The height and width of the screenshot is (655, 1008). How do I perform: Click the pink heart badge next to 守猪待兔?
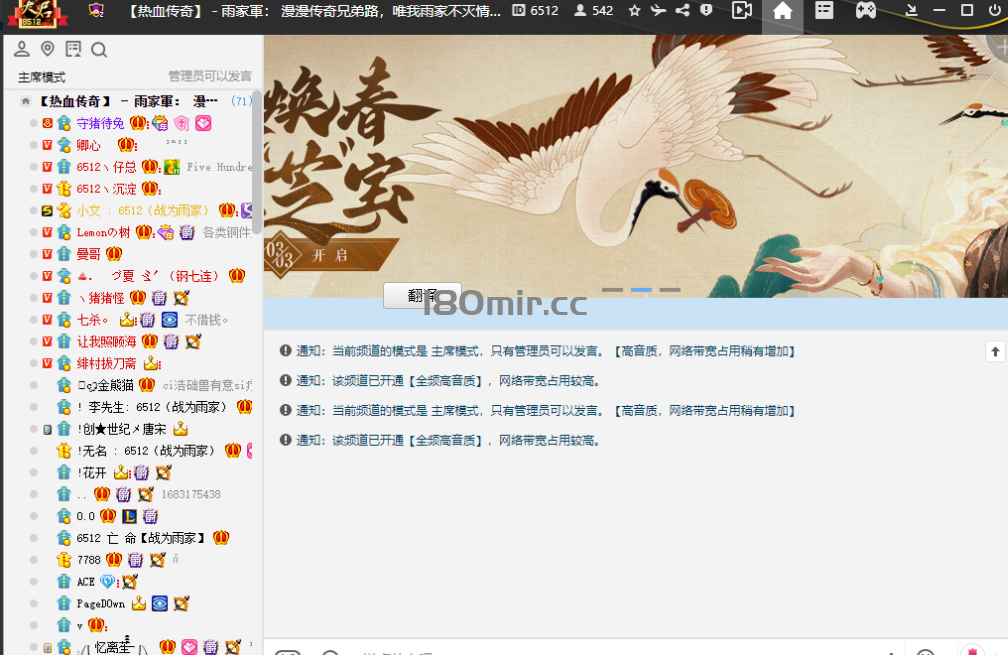[203, 123]
